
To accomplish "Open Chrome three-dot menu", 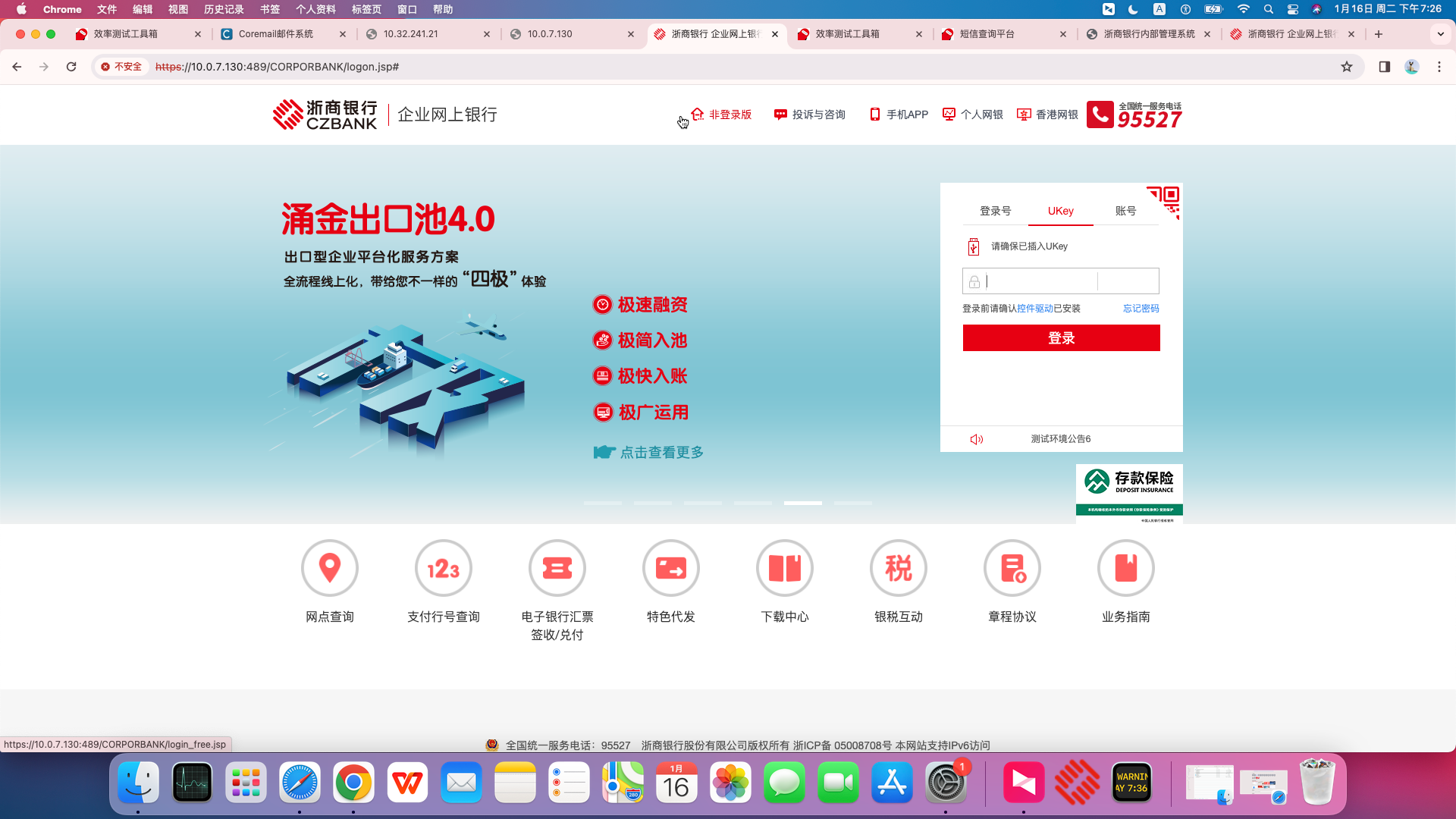I will [x=1439, y=67].
